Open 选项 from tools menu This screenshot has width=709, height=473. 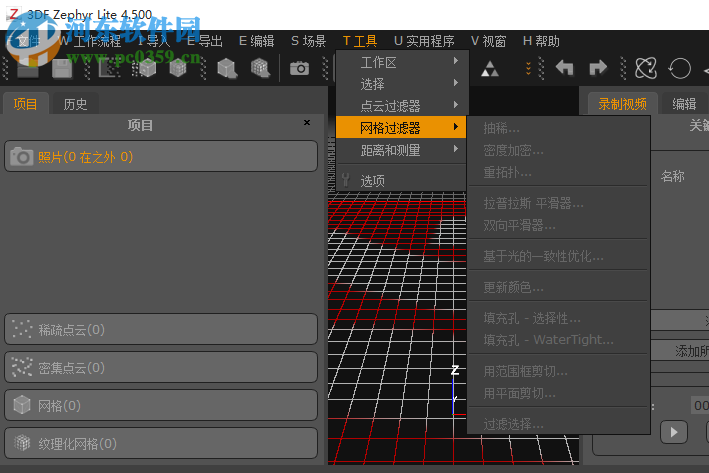402,180
